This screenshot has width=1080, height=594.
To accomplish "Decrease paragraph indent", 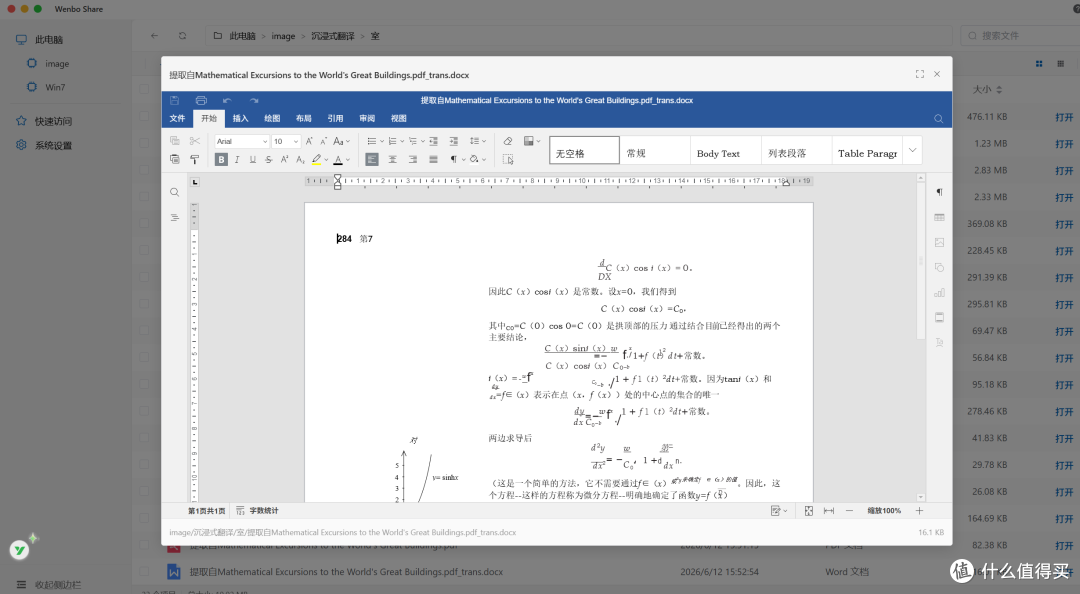I will pos(433,141).
